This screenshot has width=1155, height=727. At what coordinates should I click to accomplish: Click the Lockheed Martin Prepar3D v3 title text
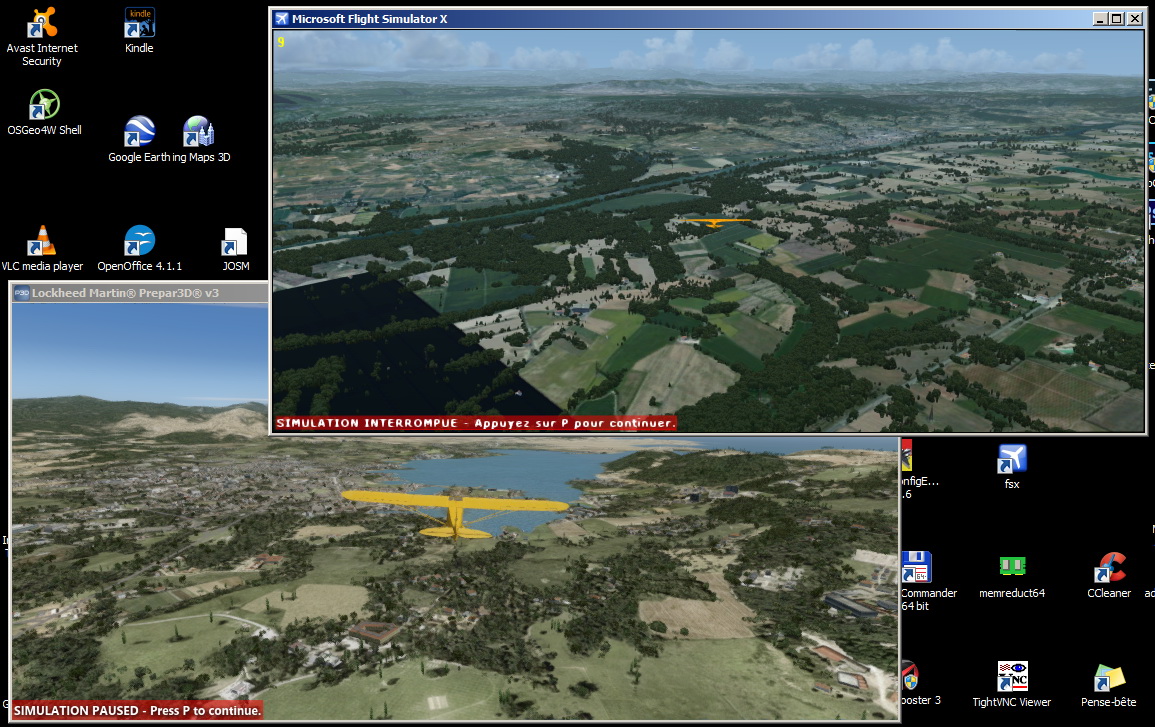tap(125, 293)
